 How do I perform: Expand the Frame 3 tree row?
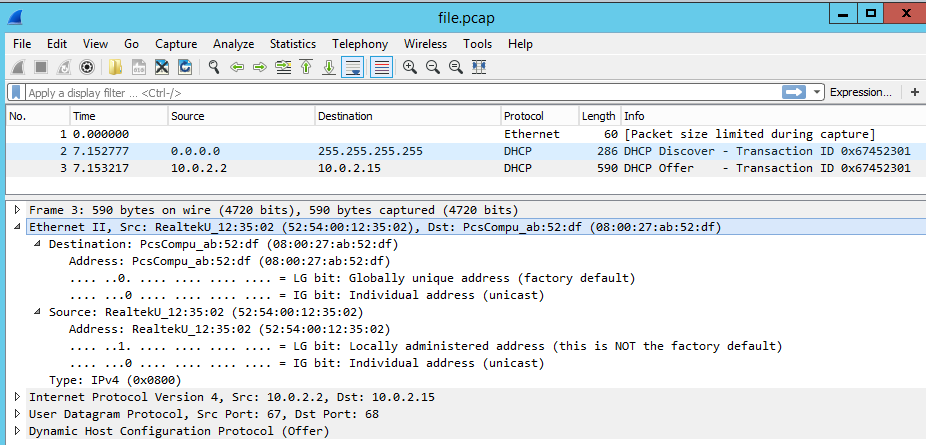coord(17,210)
